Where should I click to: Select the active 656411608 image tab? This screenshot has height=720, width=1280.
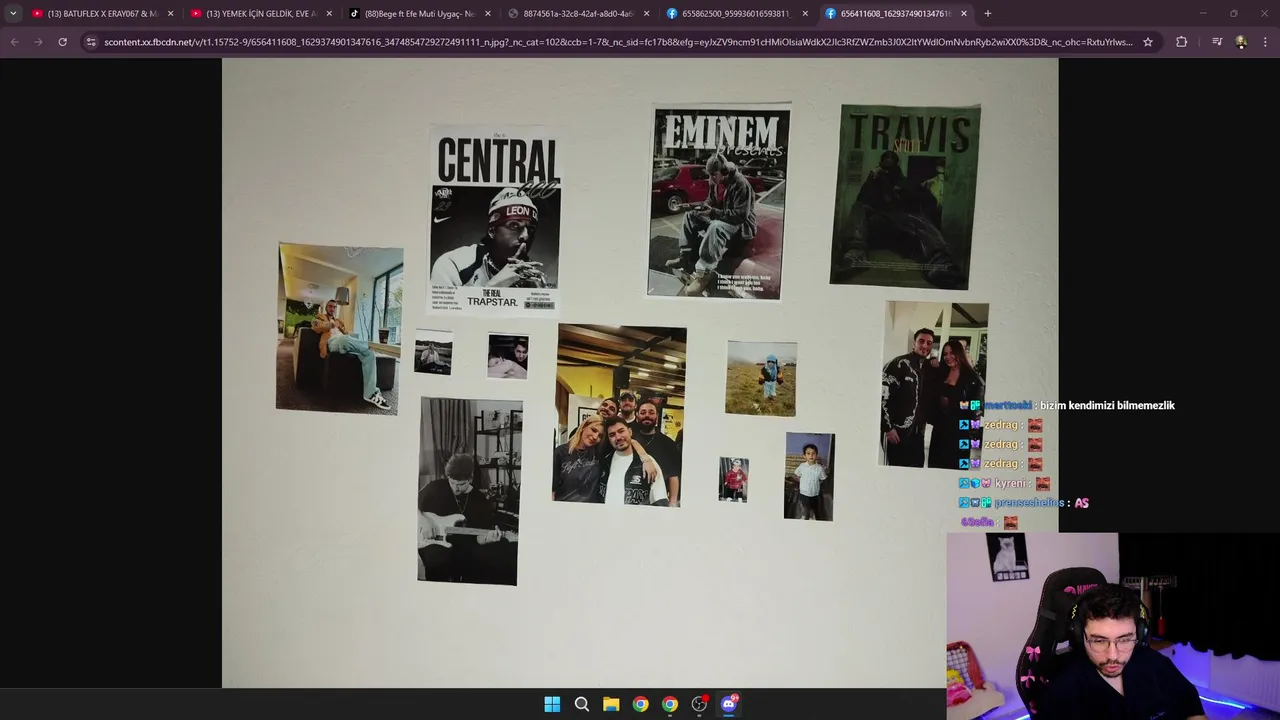(x=896, y=13)
